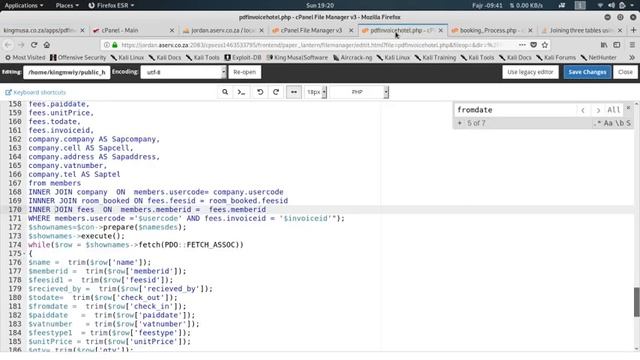Open a new browser tab
640x360 pixels.
click(x=633, y=30)
